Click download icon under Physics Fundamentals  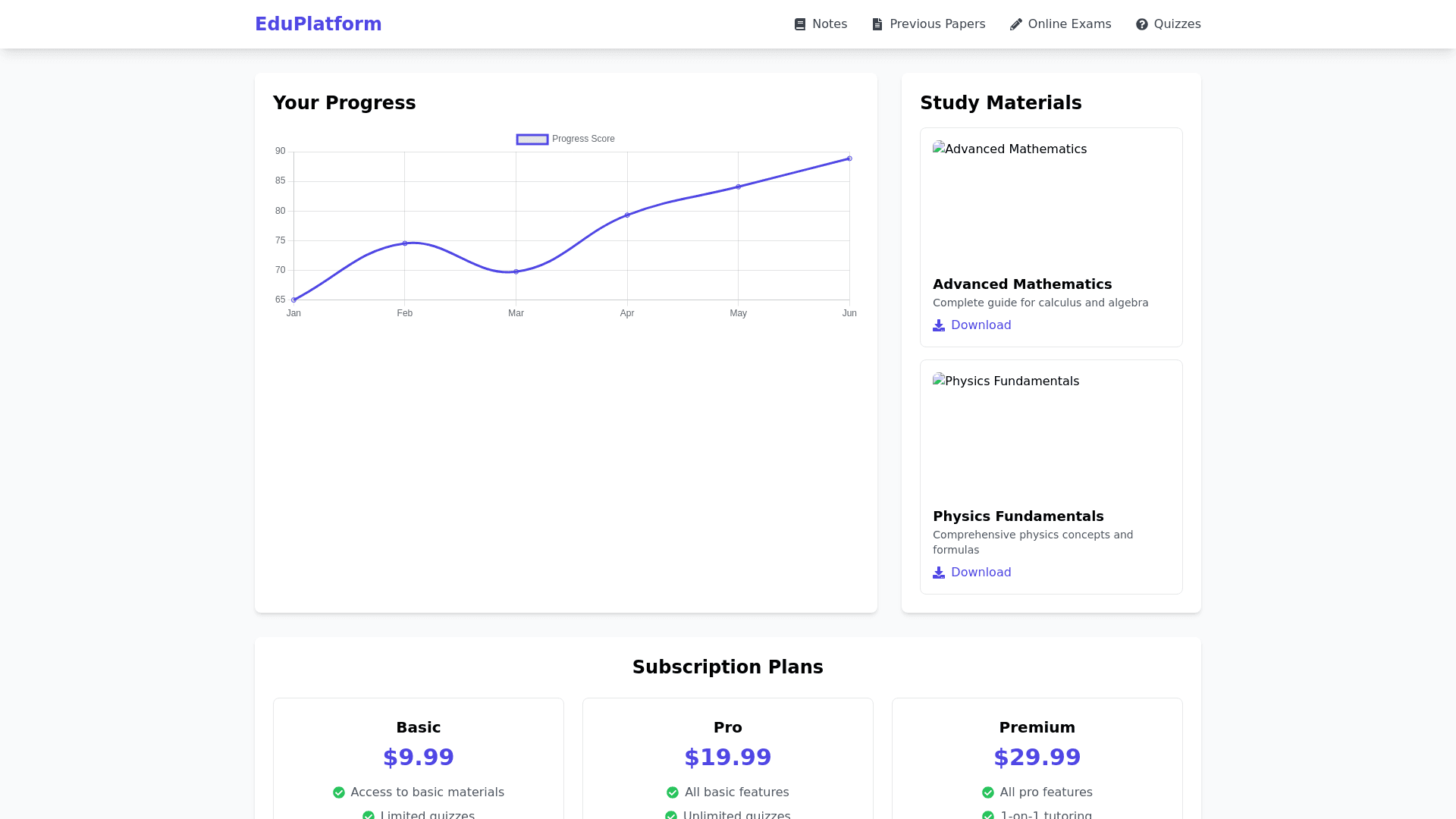coord(939,573)
